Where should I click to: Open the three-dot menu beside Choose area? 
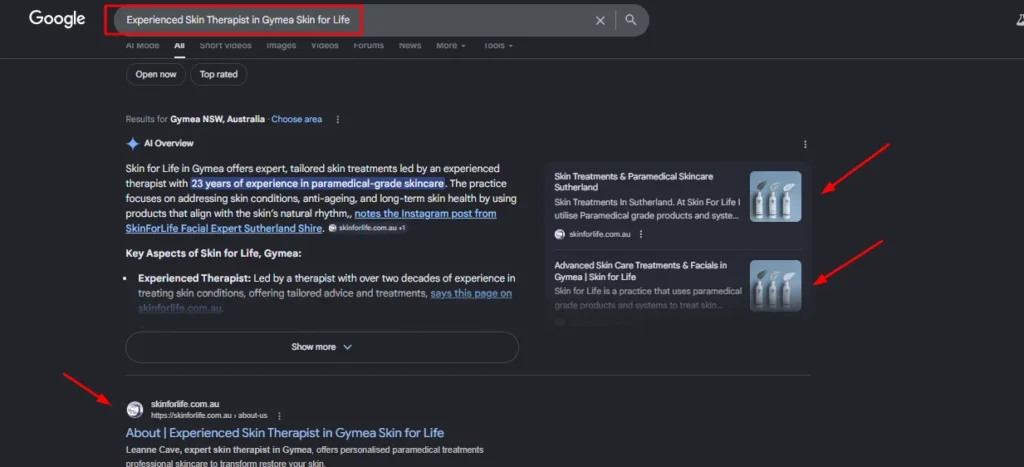(338, 119)
